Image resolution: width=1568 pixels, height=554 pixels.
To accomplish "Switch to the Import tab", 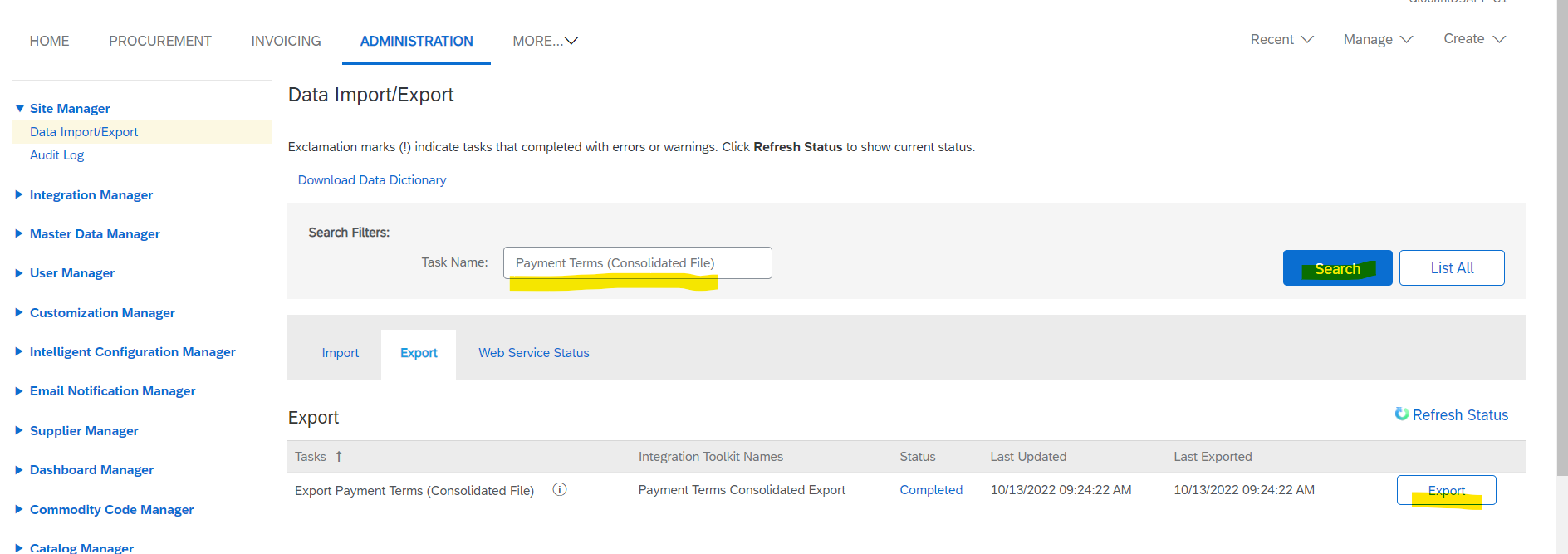I will (341, 353).
